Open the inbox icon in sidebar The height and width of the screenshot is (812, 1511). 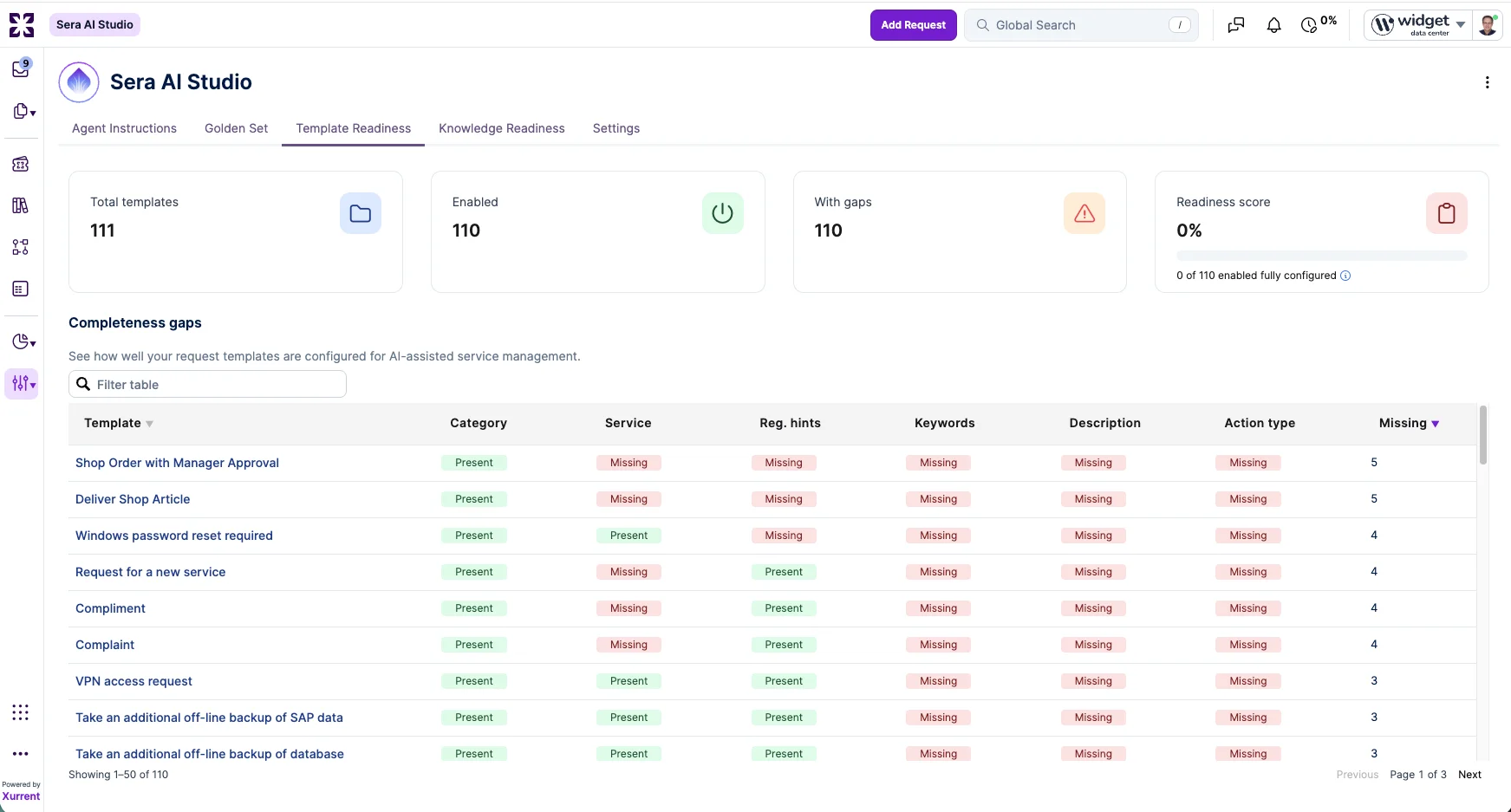21,69
